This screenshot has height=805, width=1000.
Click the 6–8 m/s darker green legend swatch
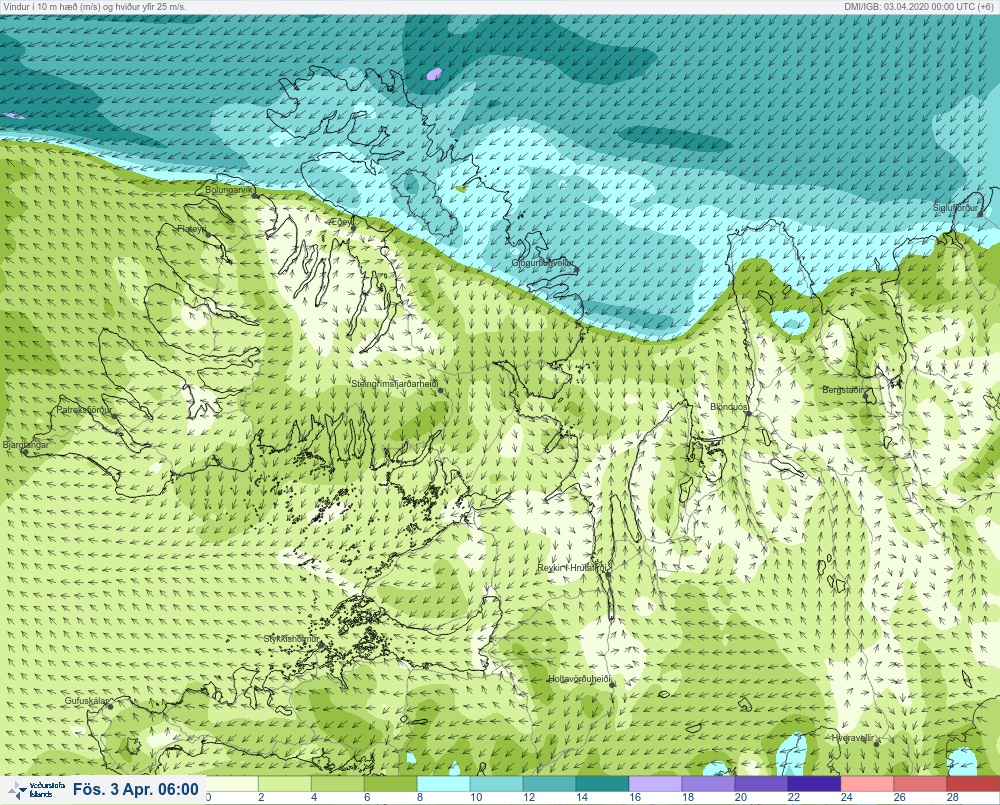(390, 783)
